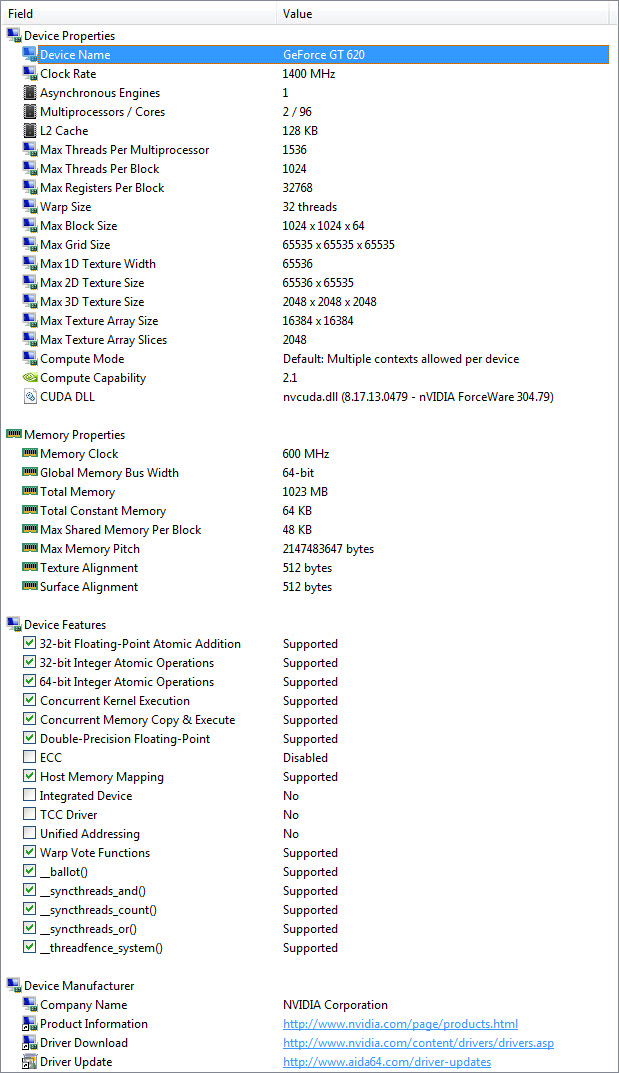The image size is (619, 1073).
Task: Click the memory icon beside Surface Alignment
Action: tap(30, 586)
